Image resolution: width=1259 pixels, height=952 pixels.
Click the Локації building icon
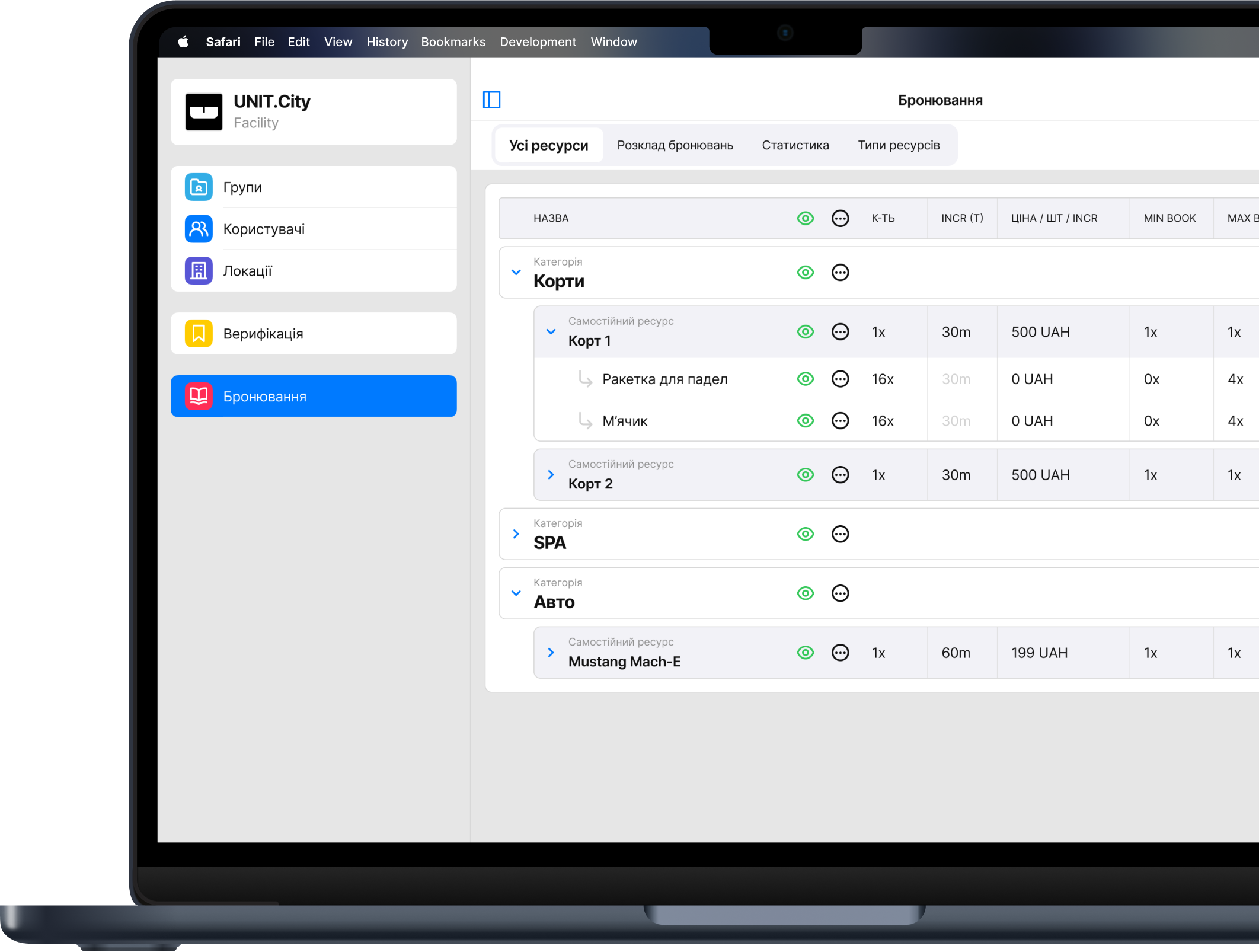(199, 271)
